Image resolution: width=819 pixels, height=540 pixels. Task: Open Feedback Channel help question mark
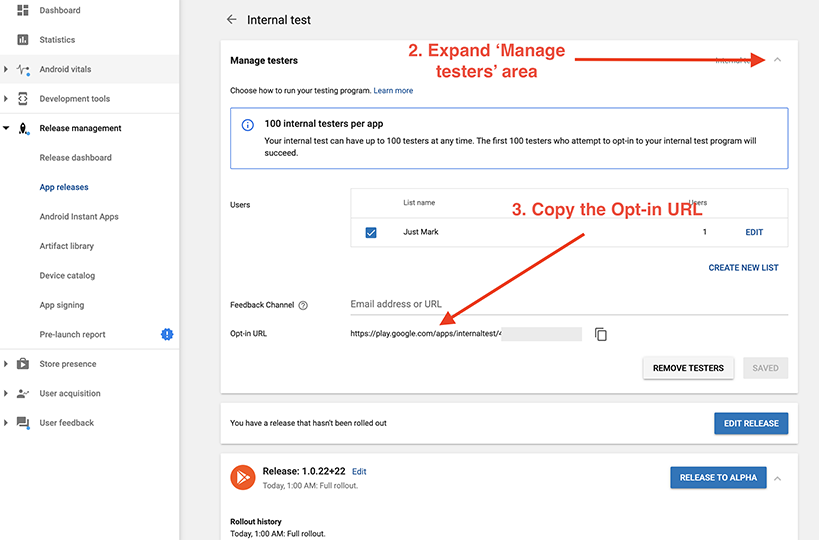click(x=303, y=306)
